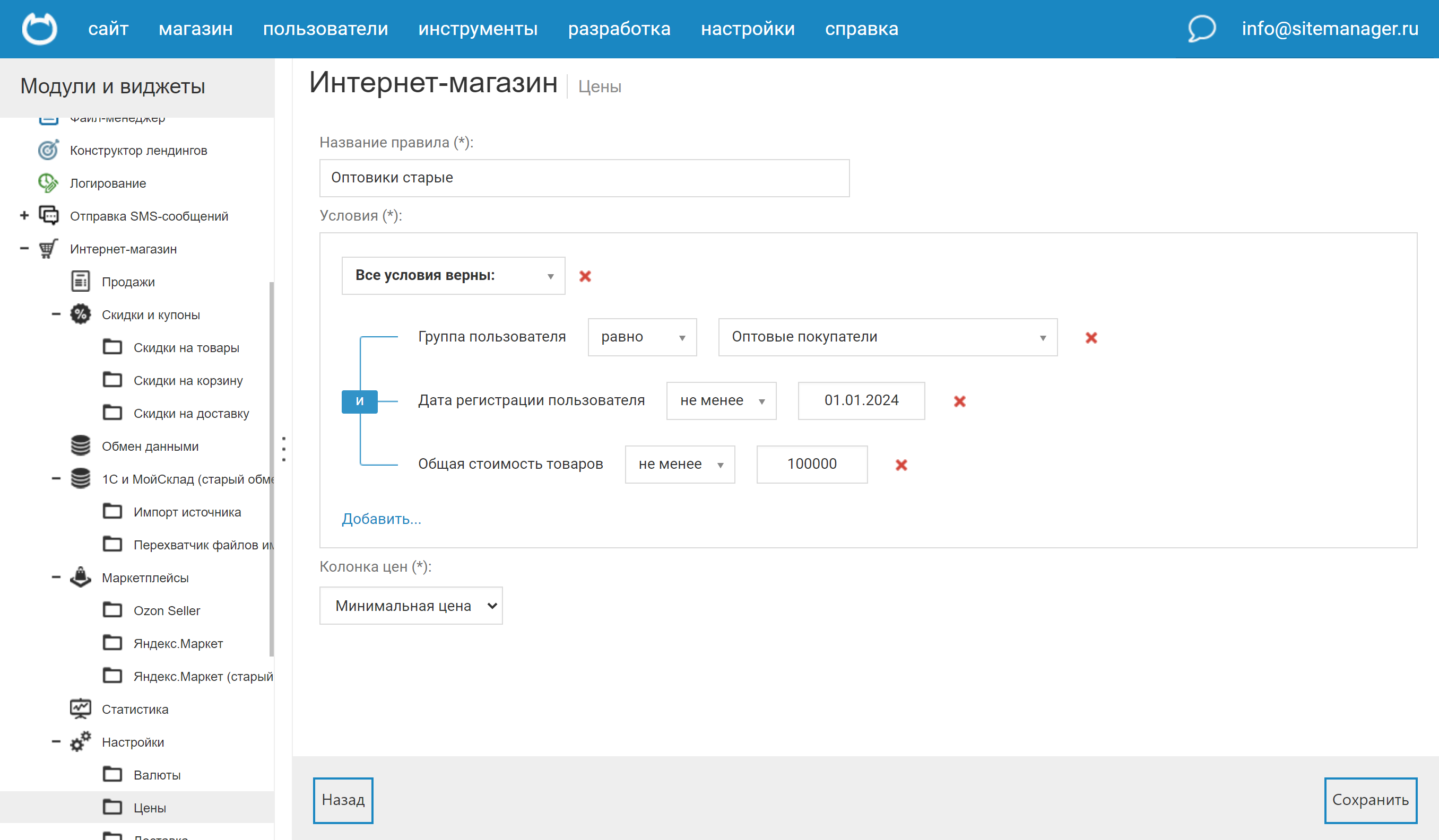Click the 01.01.2024 date field
This screenshot has width=1439, height=840.
pos(861,400)
